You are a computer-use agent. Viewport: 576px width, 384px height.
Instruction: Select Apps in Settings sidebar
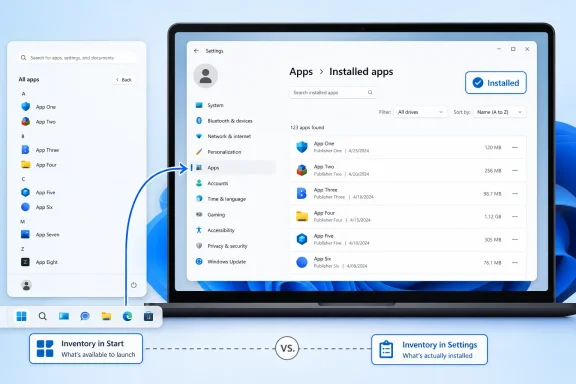234,168
